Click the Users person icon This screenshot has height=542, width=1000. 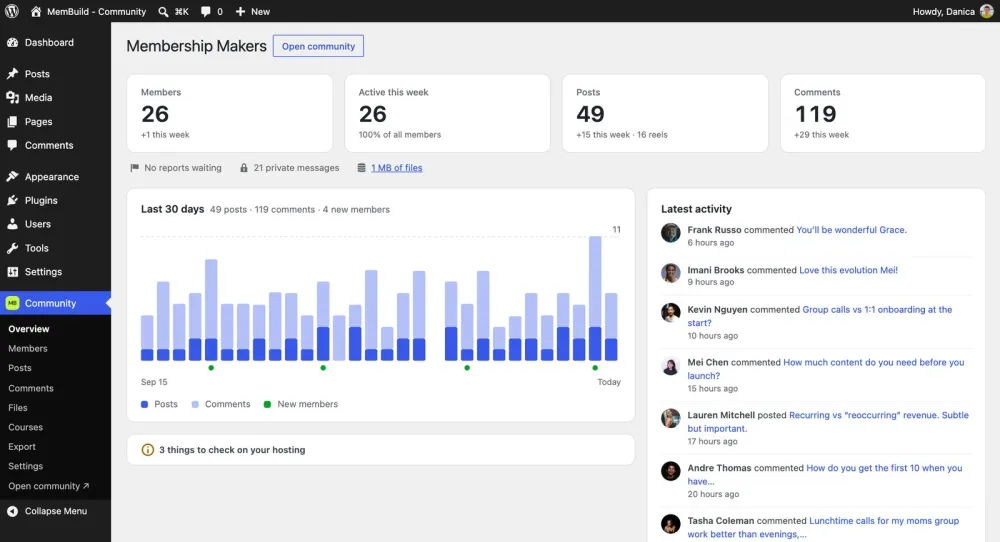tap(12, 224)
